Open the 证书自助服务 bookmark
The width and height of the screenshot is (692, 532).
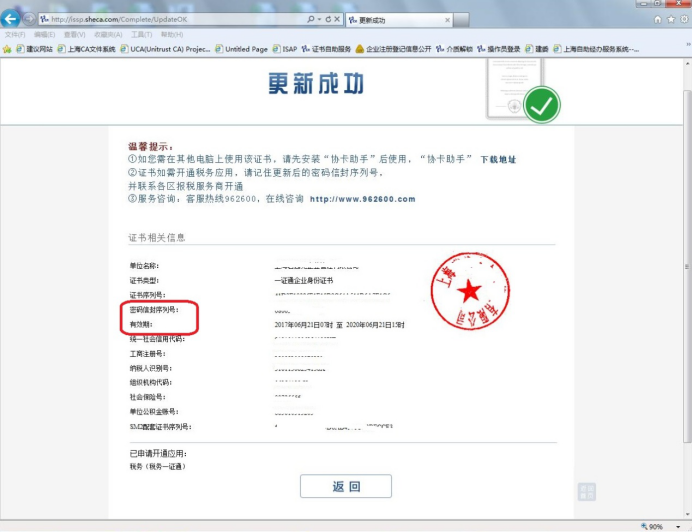[x=327, y=48]
